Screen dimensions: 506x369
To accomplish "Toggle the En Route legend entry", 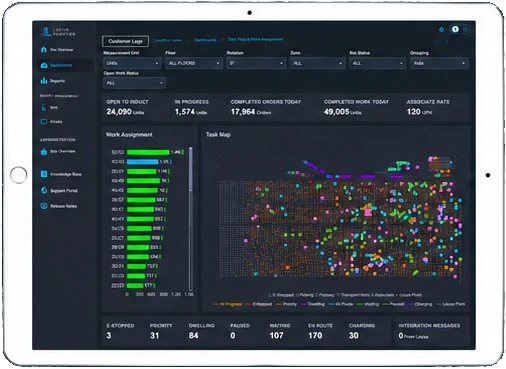I will (341, 304).
